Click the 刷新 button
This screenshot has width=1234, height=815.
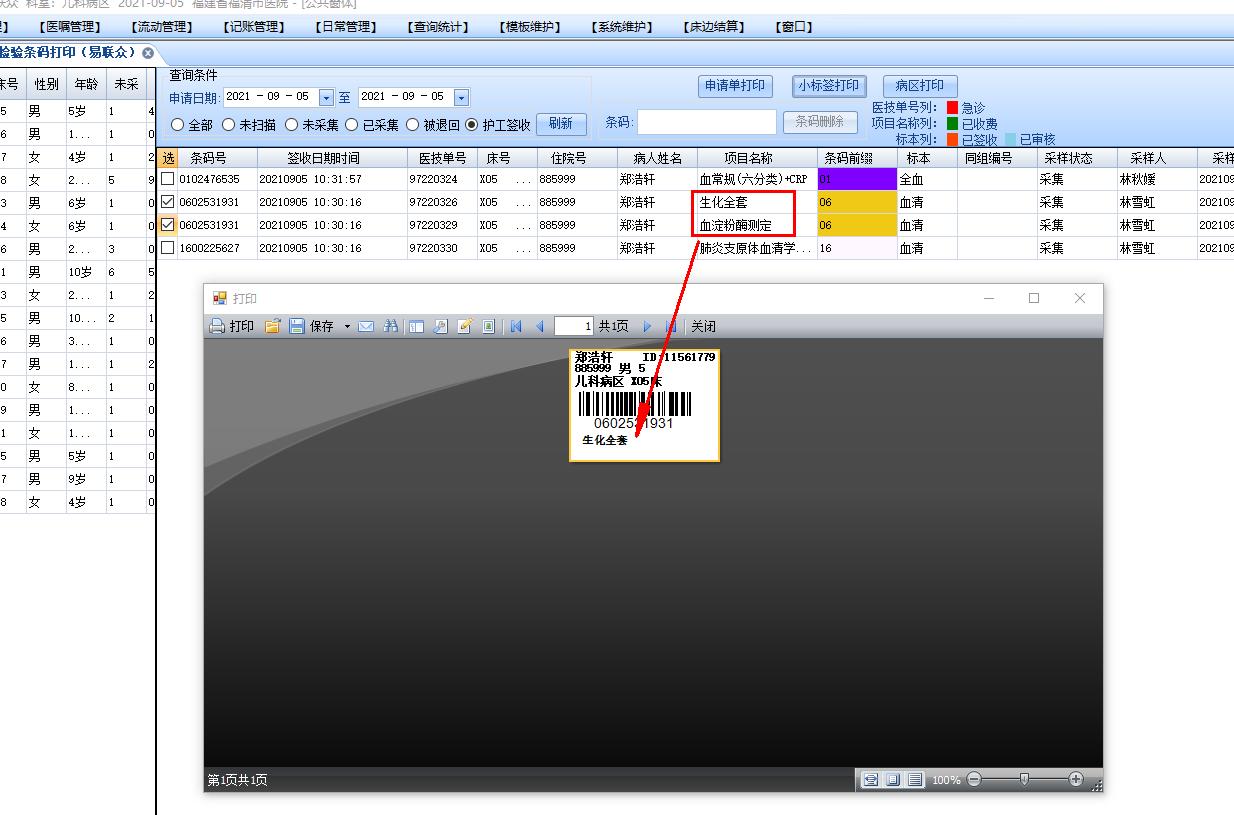click(x=561, y=124)
